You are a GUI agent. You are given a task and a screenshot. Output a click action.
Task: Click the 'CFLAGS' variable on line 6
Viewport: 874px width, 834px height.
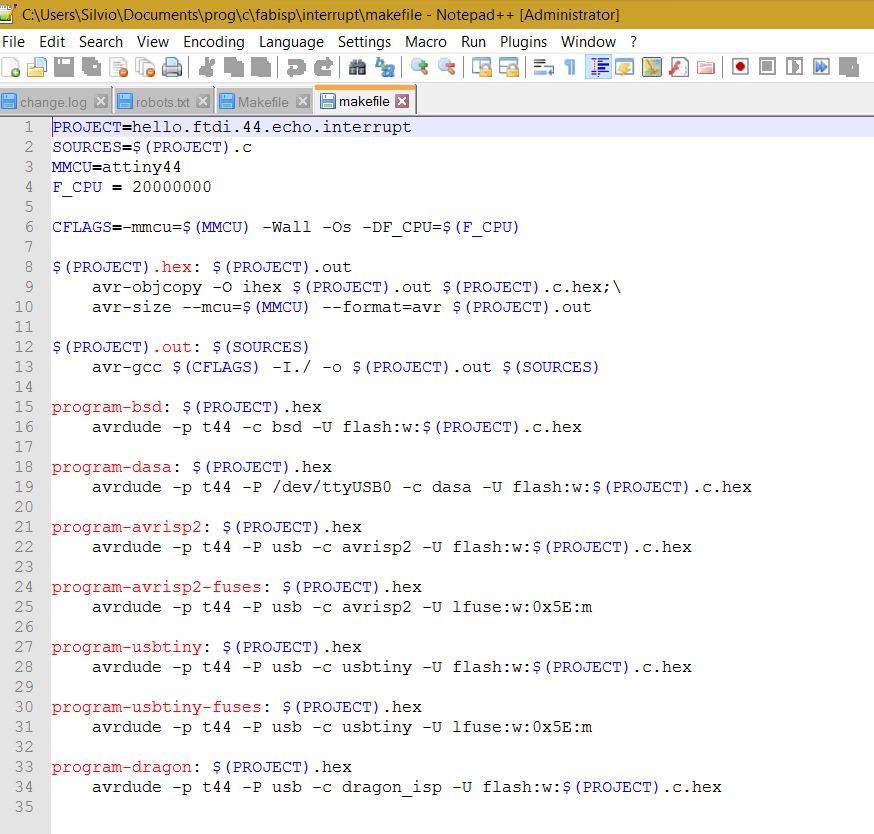tap(82, 227)
